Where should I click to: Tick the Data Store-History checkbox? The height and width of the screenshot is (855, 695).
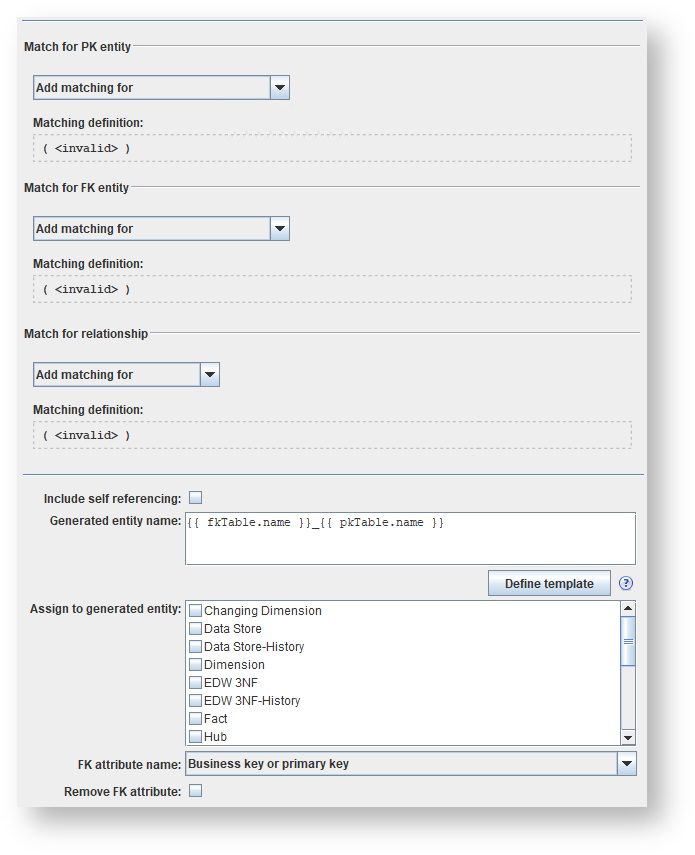point(196,647)
